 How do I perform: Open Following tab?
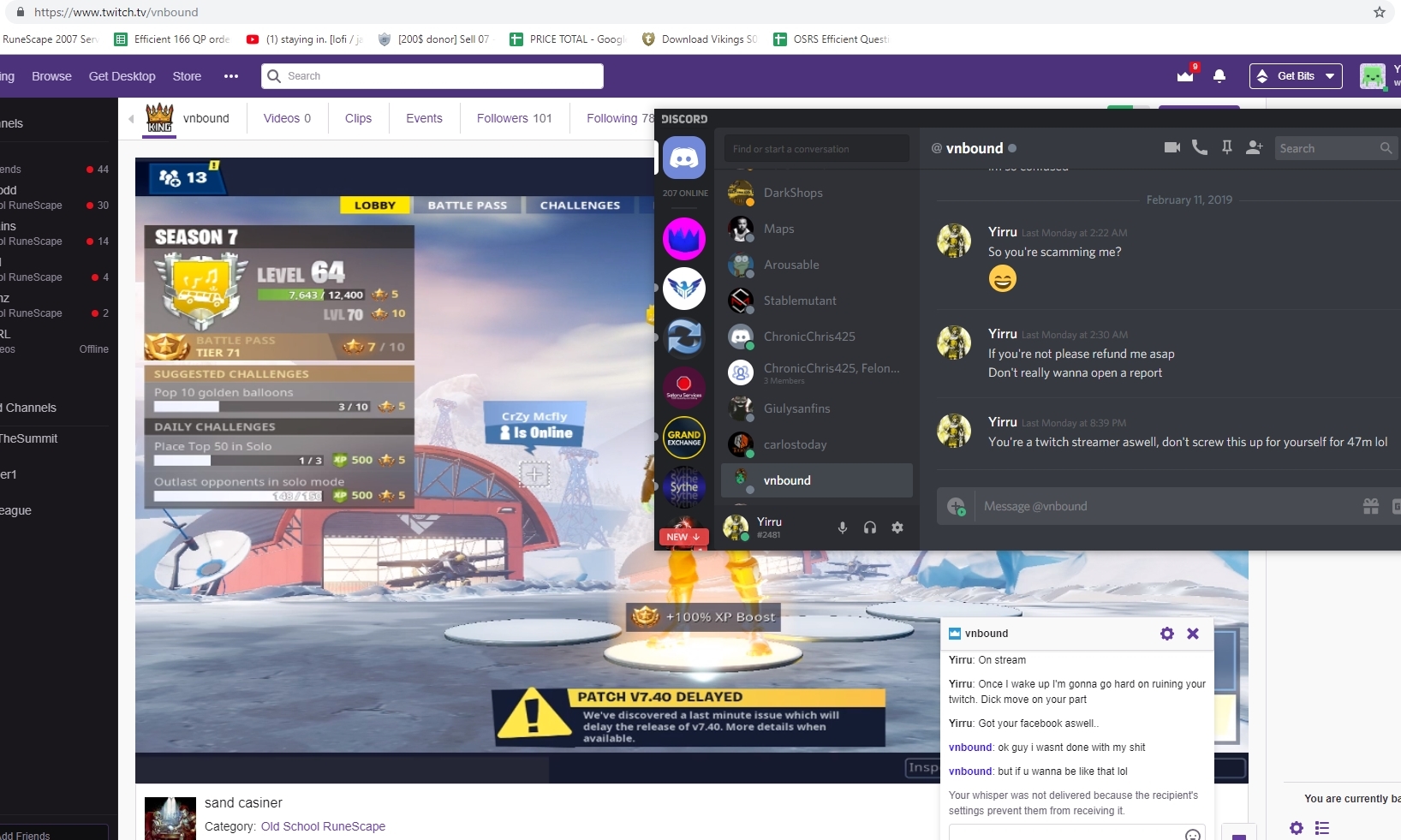pyautogui.click(x=620, y=118)
